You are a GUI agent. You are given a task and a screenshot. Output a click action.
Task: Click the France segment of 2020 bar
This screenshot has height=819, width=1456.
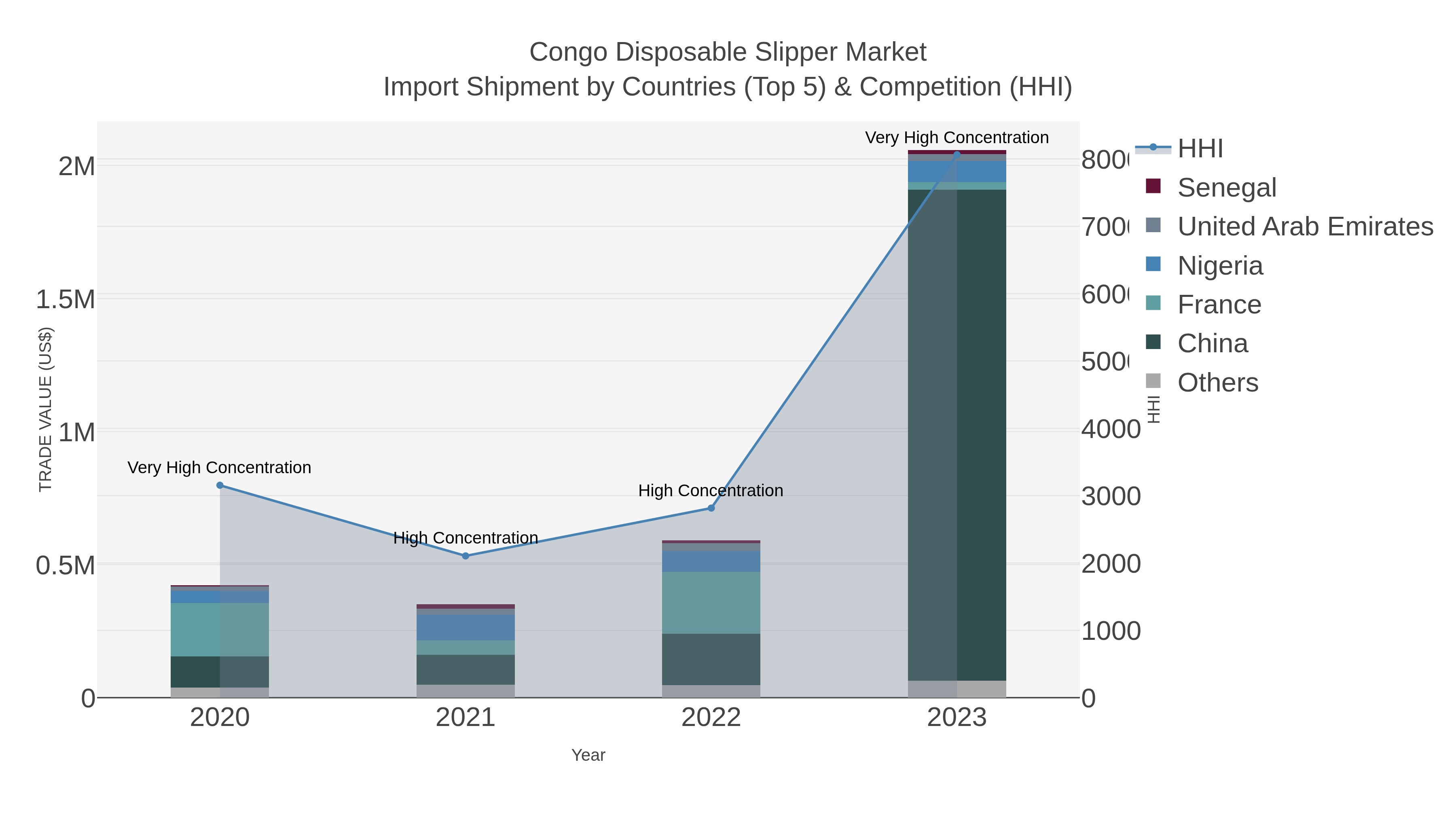coord(220,630)
